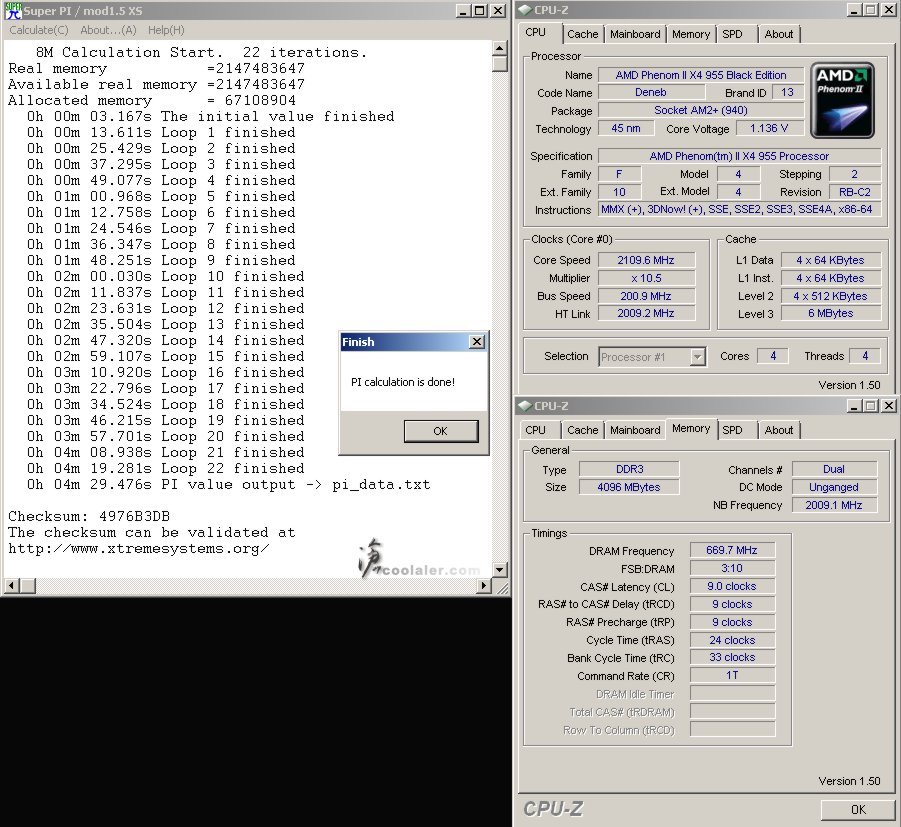Click the Checksum: 4976B3DB line
Screen dimensions: 901x827
pos(89,516)
